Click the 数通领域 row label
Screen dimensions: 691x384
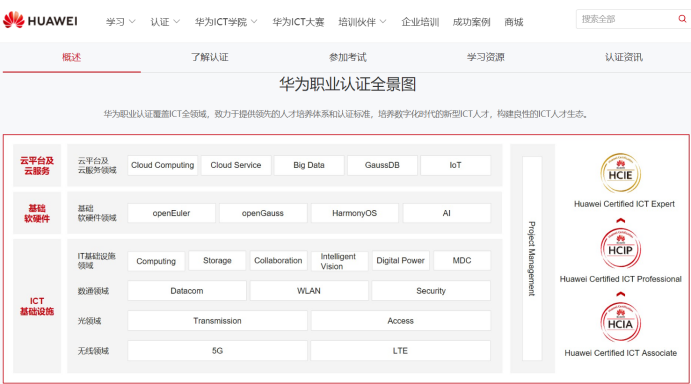[93, 291]
